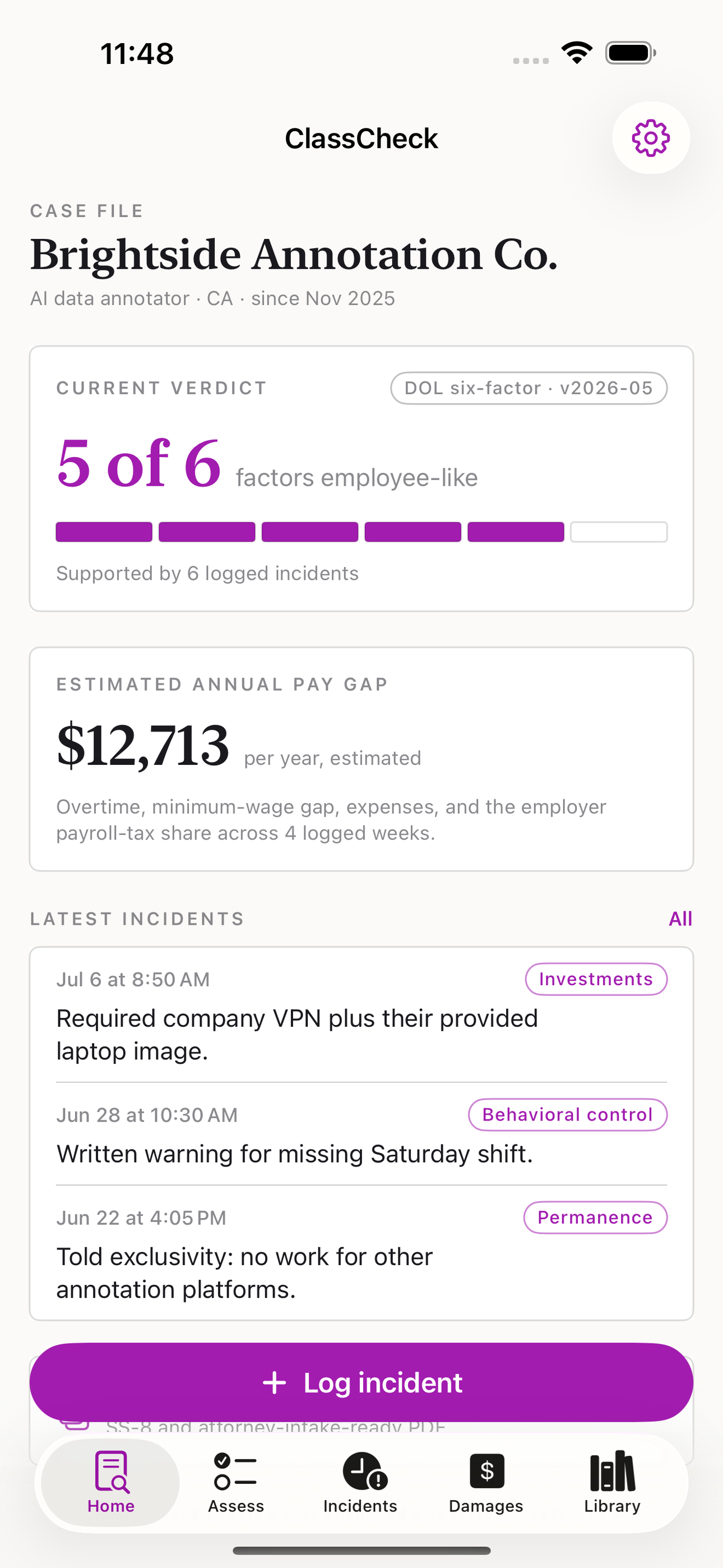Open the Saturday shift warning incident

[x=361, y=1133]
